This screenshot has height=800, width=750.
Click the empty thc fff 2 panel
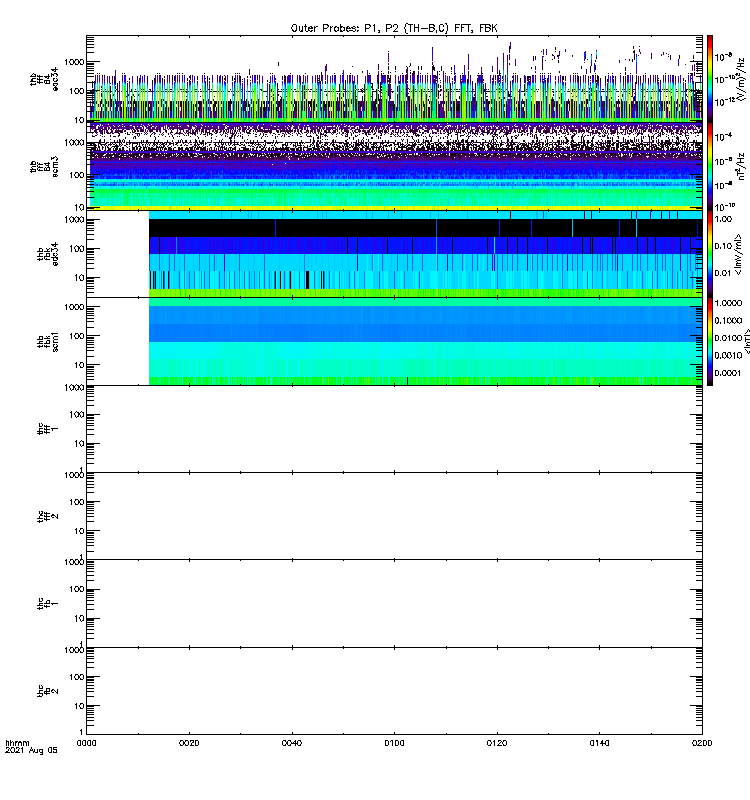(x=394, y=516)
